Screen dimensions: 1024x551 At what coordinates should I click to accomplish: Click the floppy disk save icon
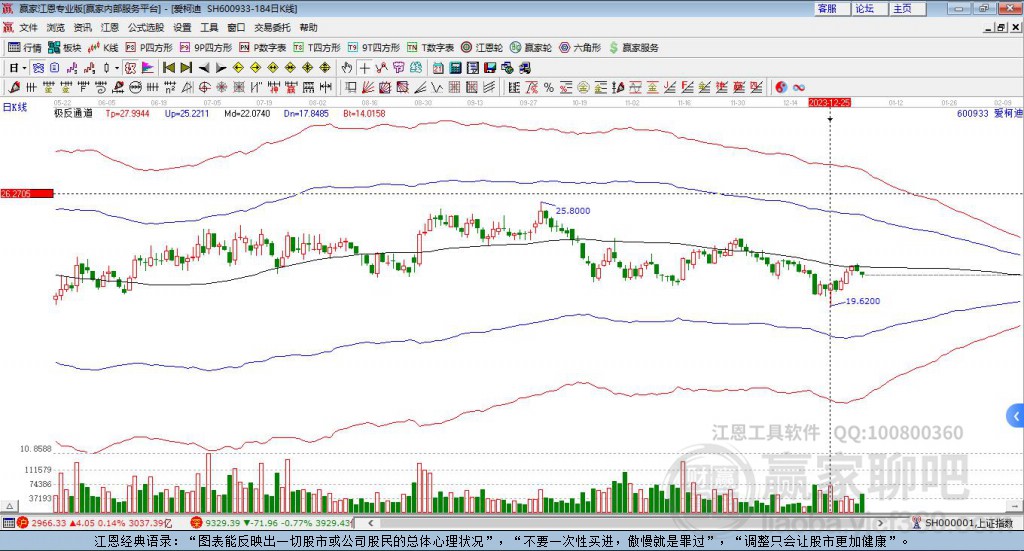[490, 68]
